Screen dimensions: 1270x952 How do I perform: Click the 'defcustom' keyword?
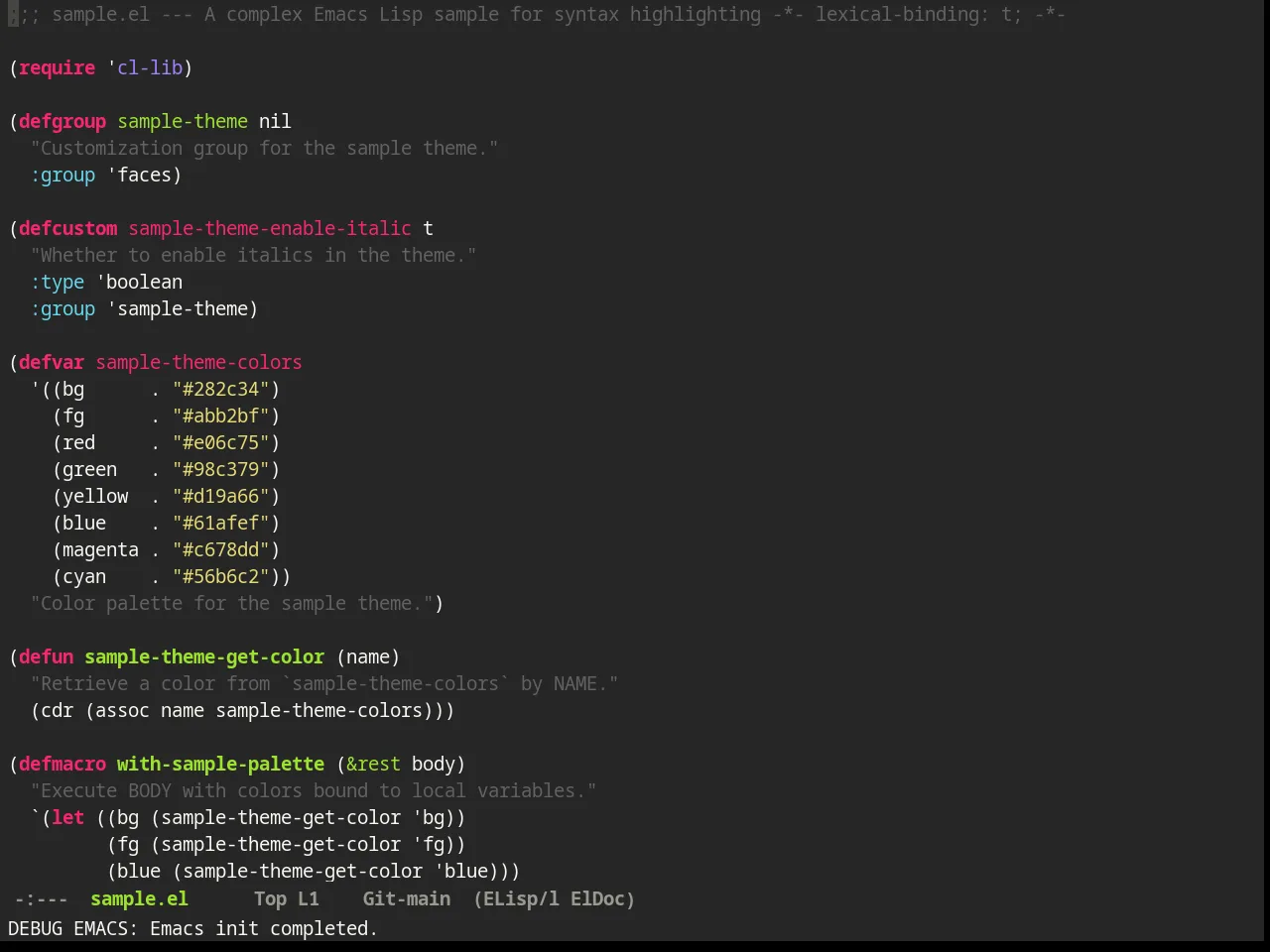coord(67,228)
